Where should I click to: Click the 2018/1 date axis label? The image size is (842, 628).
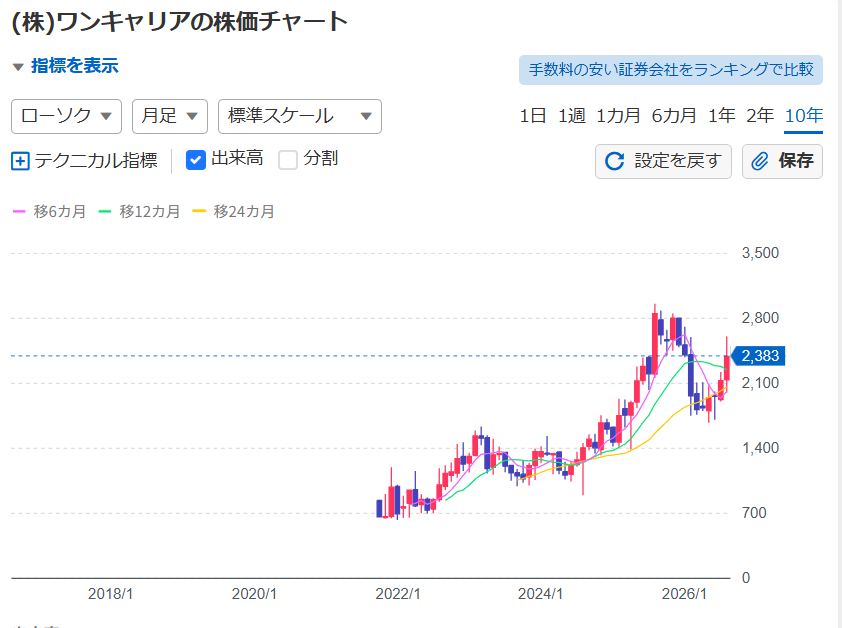tap(110, 594)
